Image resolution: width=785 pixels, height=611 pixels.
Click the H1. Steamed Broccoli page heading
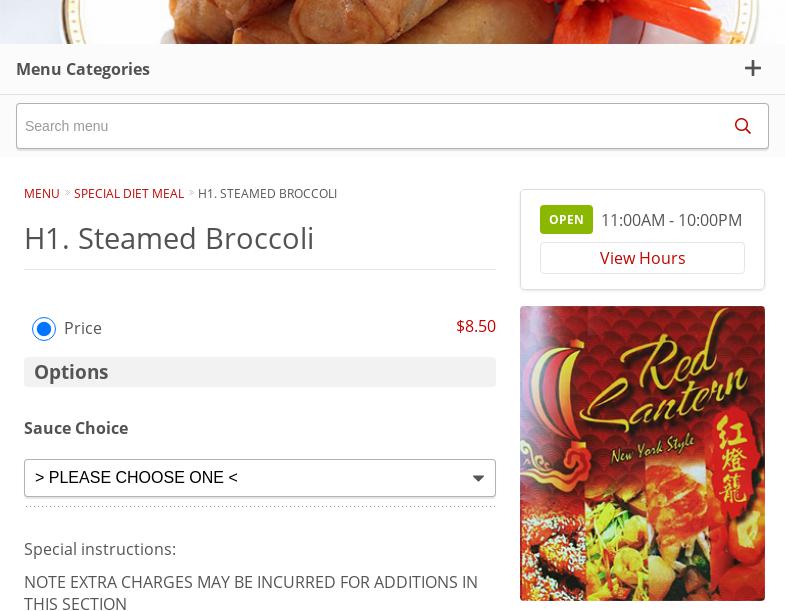(x=169, y=238)
